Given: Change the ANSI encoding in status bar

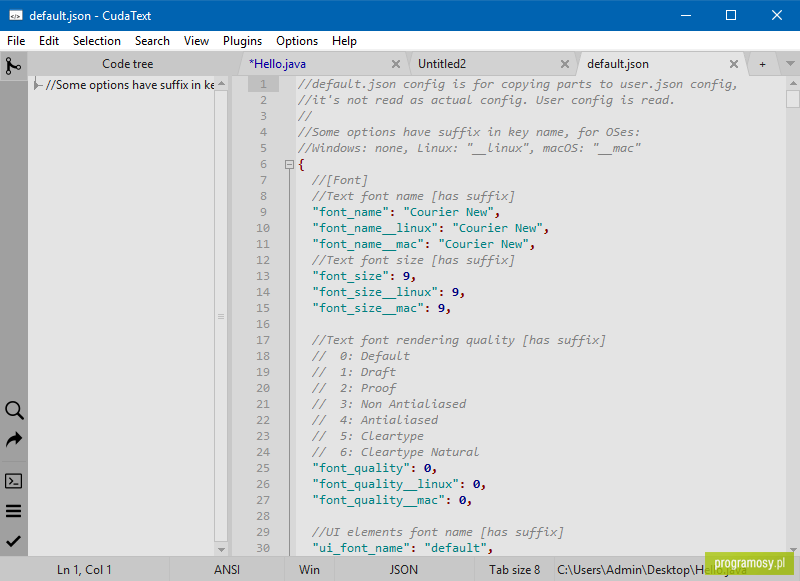Looking at the screenshot, I should point(227,570).
